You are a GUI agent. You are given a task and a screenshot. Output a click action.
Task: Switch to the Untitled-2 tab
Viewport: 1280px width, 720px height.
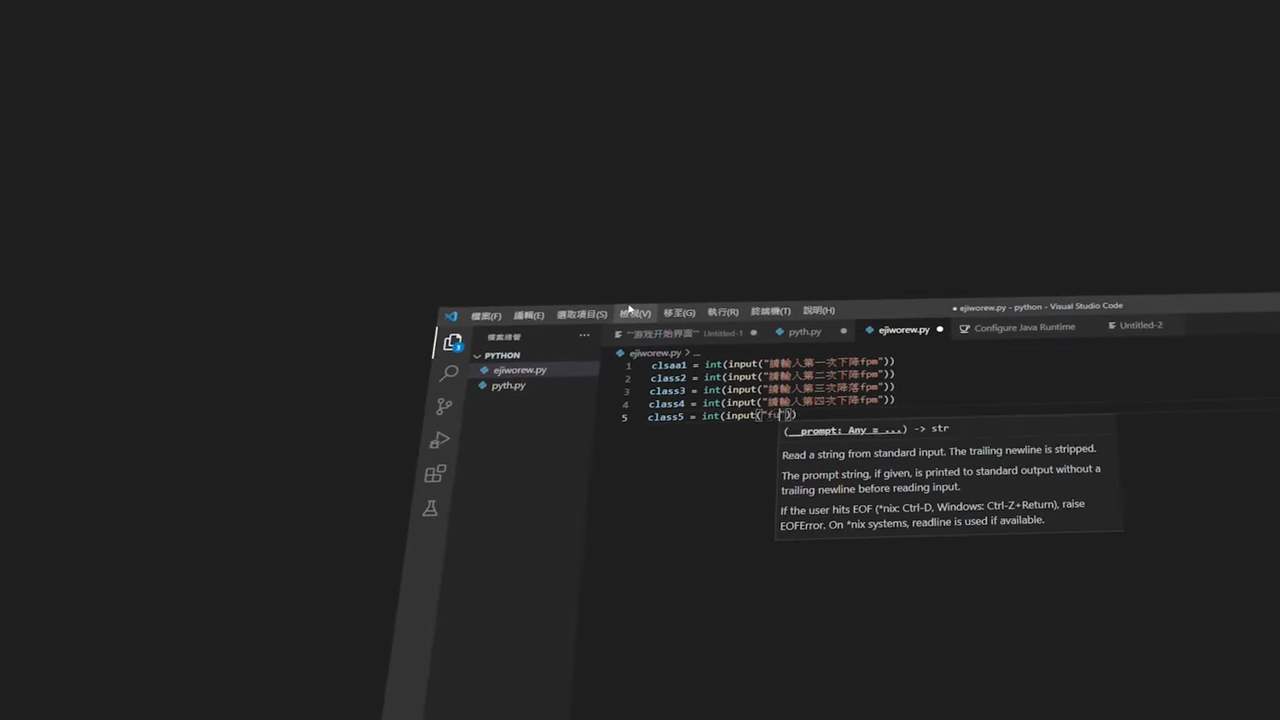pos(1140,325)
